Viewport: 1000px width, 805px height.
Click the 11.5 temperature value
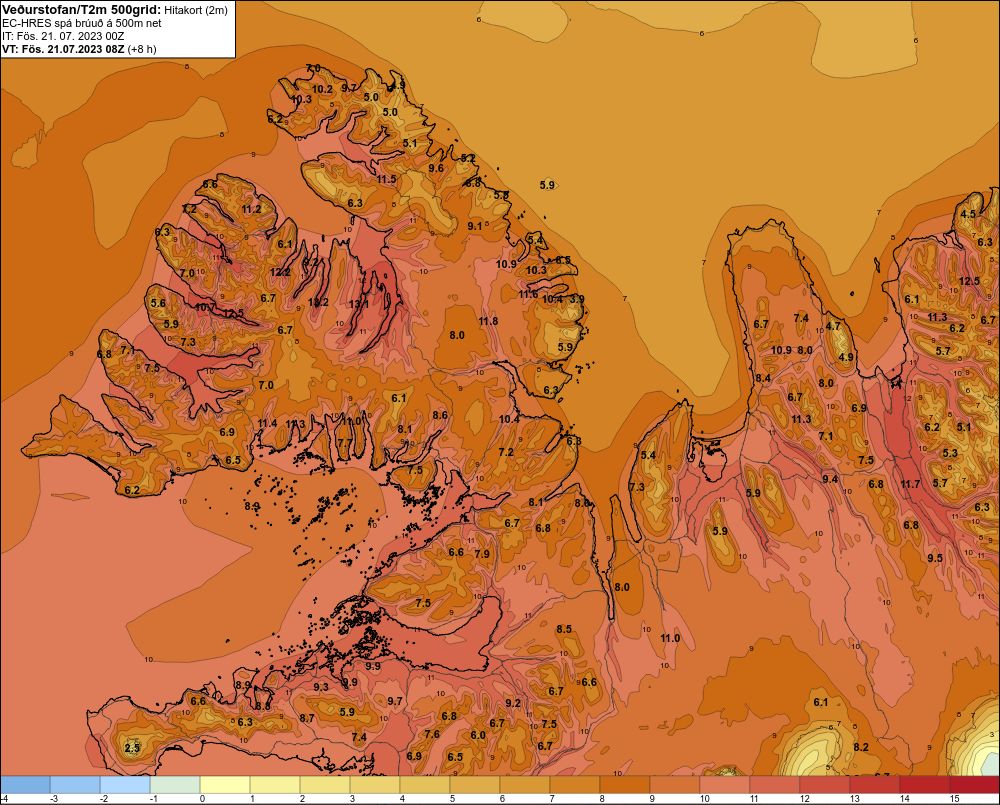pos(386,179)
